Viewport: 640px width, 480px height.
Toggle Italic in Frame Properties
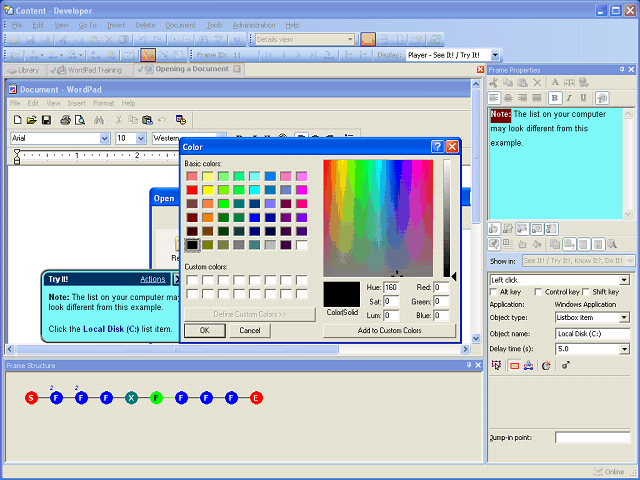[569, 98]
